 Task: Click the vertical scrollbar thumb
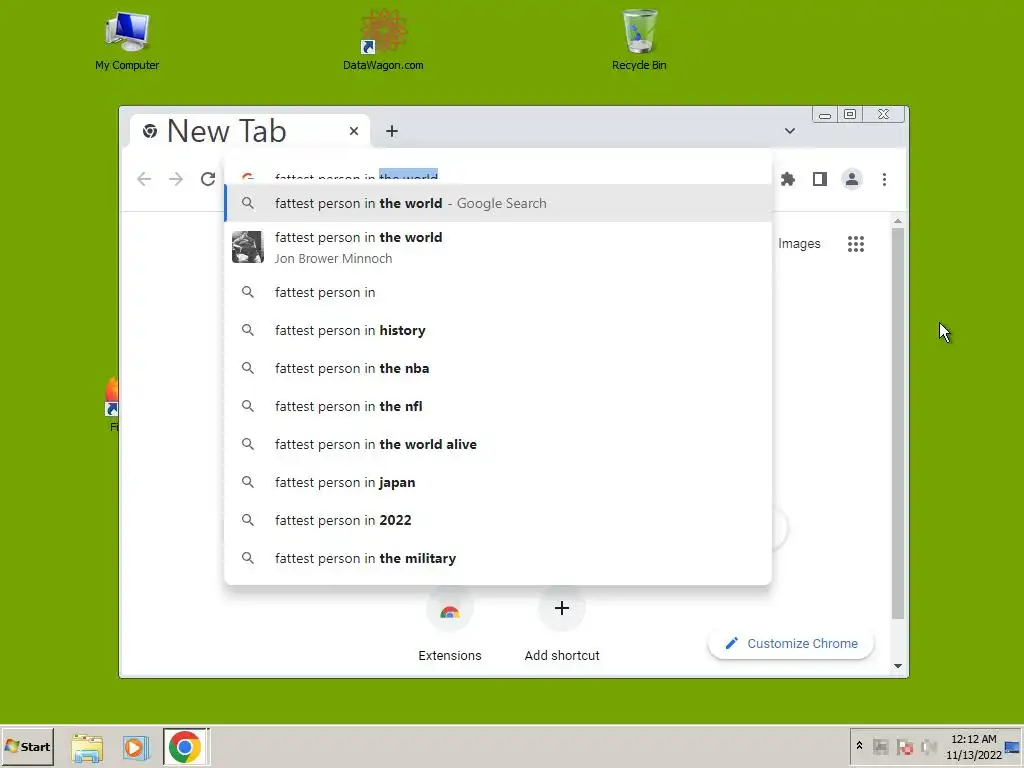coord(898,423)
